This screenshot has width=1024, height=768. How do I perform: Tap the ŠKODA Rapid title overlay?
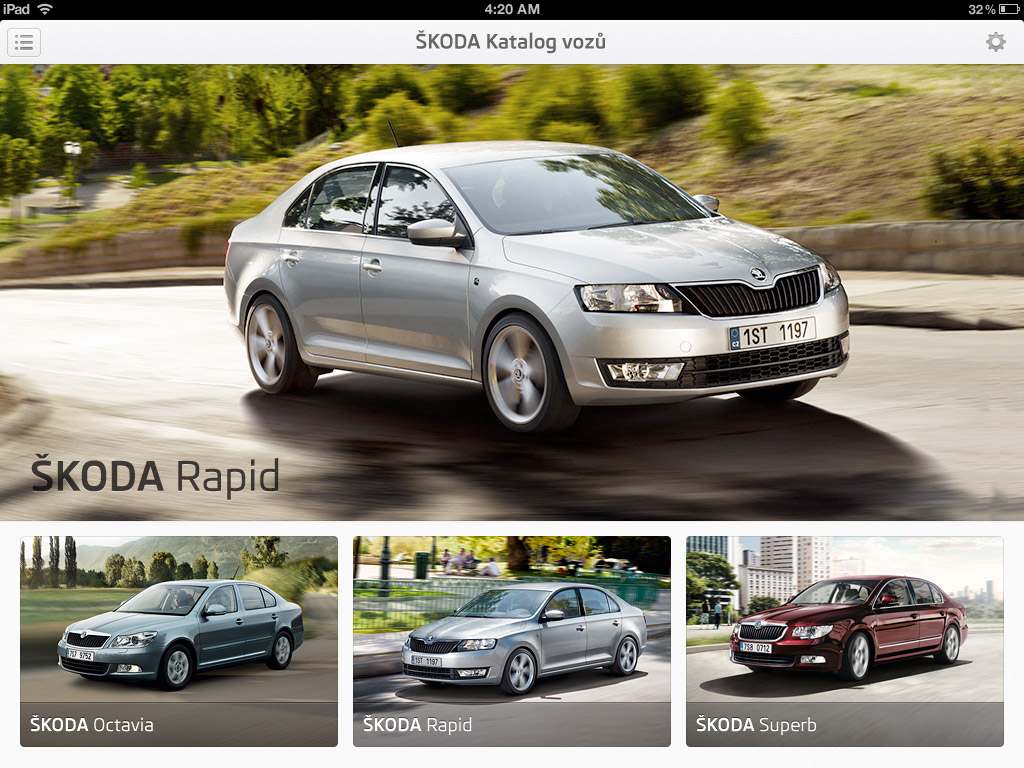coord(150,477)
